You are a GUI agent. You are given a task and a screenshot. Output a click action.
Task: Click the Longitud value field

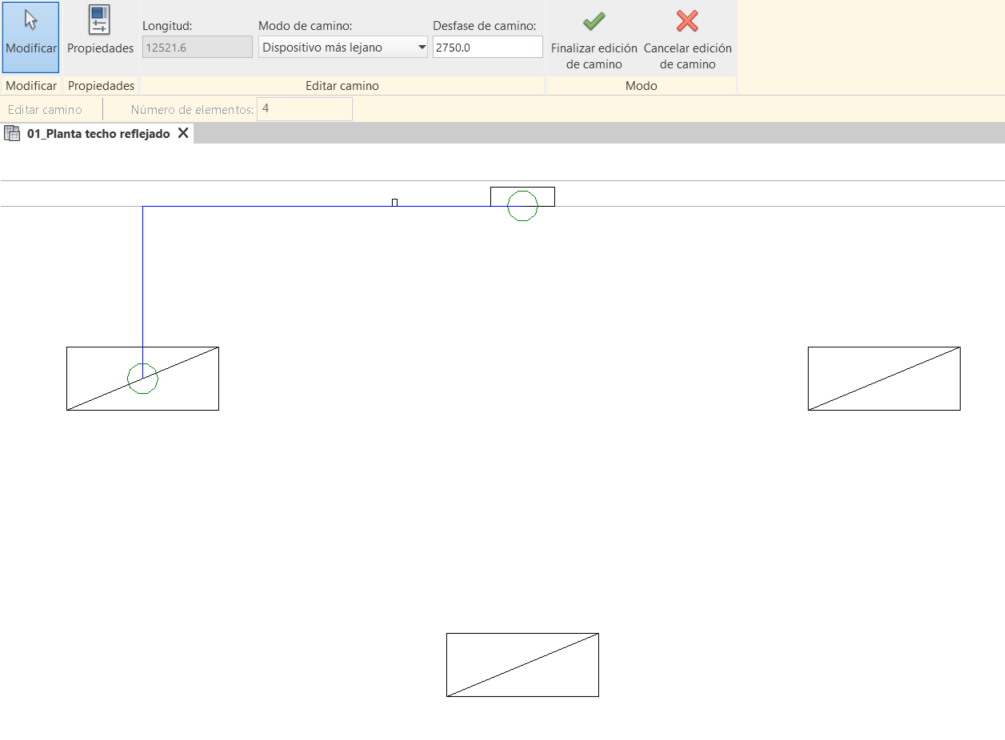click(x=197, y=47)
